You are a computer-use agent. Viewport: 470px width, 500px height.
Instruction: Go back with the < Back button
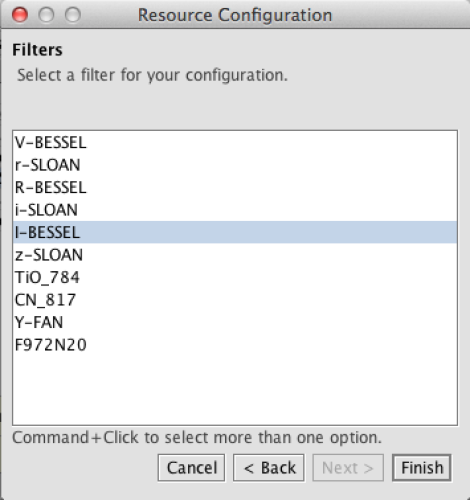[269, 468]
